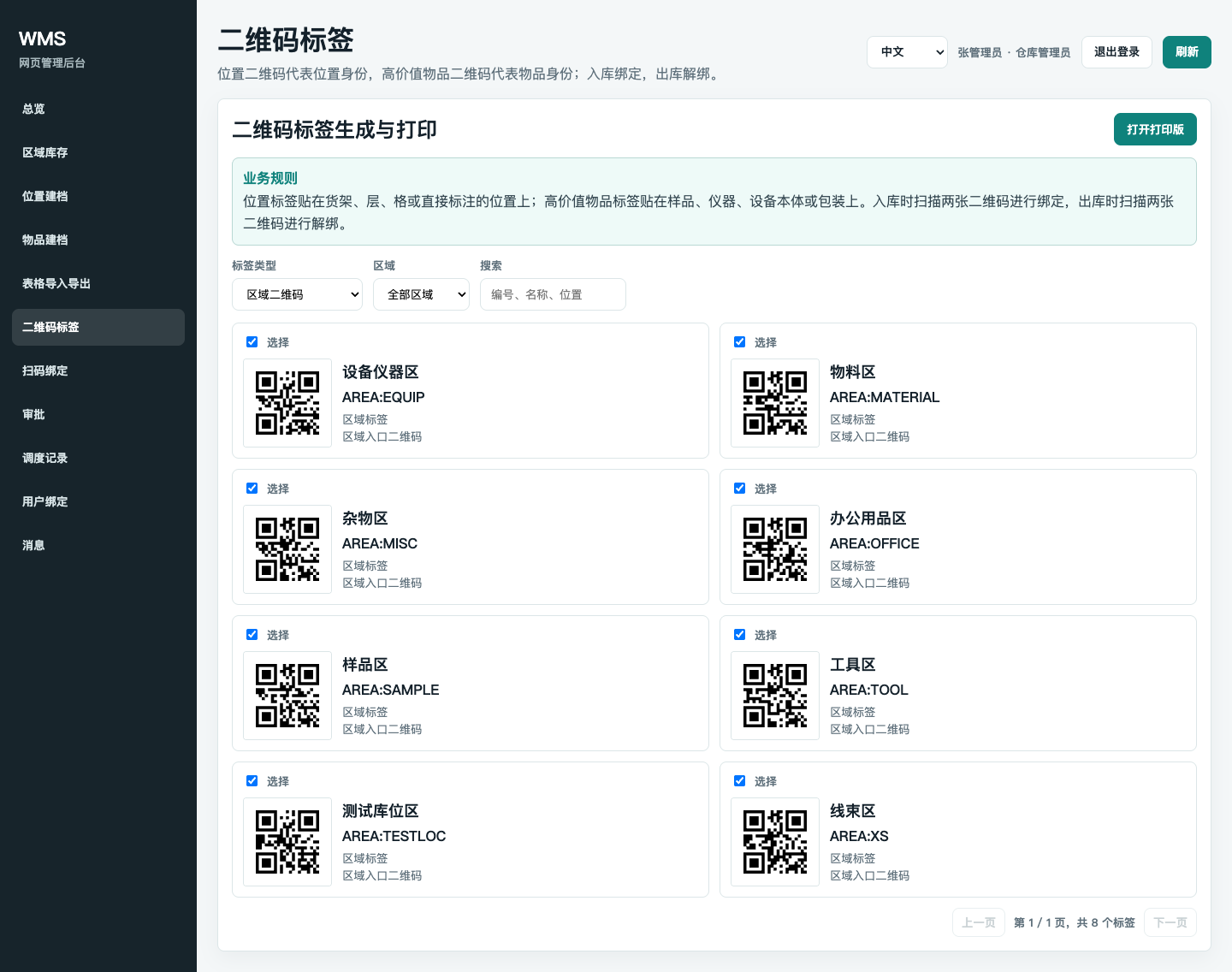This screenshot has width=1232, height=972.
Task: Uncheck 选择 for 测试库位区 label
Action: coord(252,780)
